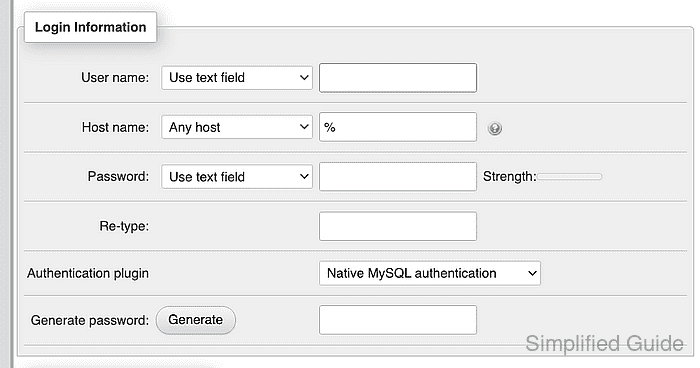Click the 'Login Information' legend title
The image size is (700, 368).
click(90, 27)
